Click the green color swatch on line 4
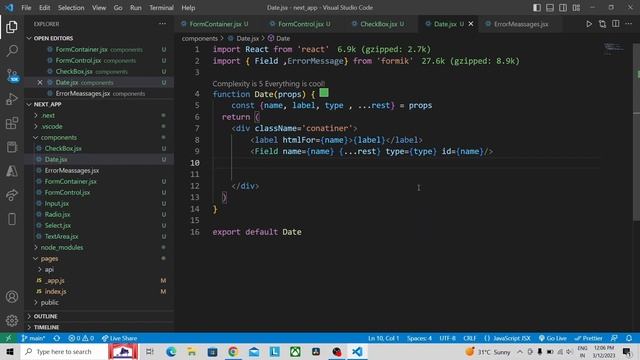The width and height of the screenshot is (640, 360). click(324, 93)
